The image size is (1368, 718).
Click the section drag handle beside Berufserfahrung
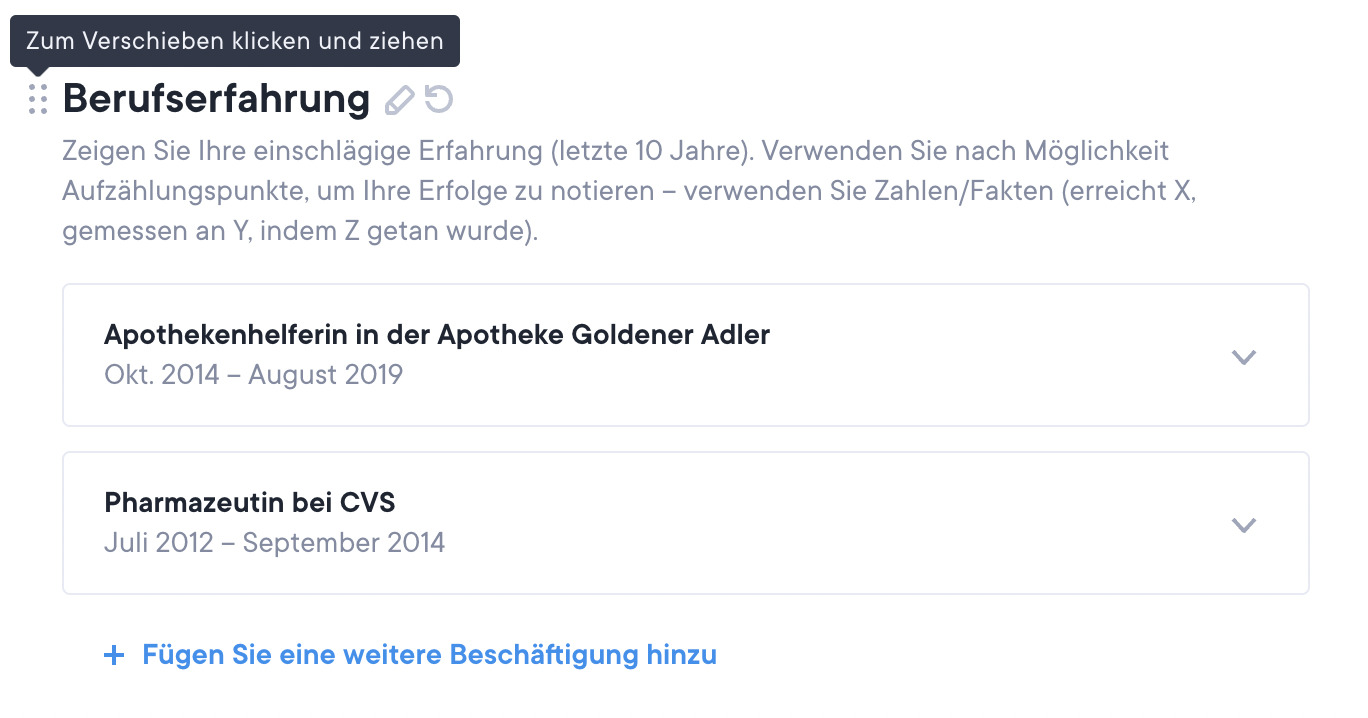[x=38, y=99]
